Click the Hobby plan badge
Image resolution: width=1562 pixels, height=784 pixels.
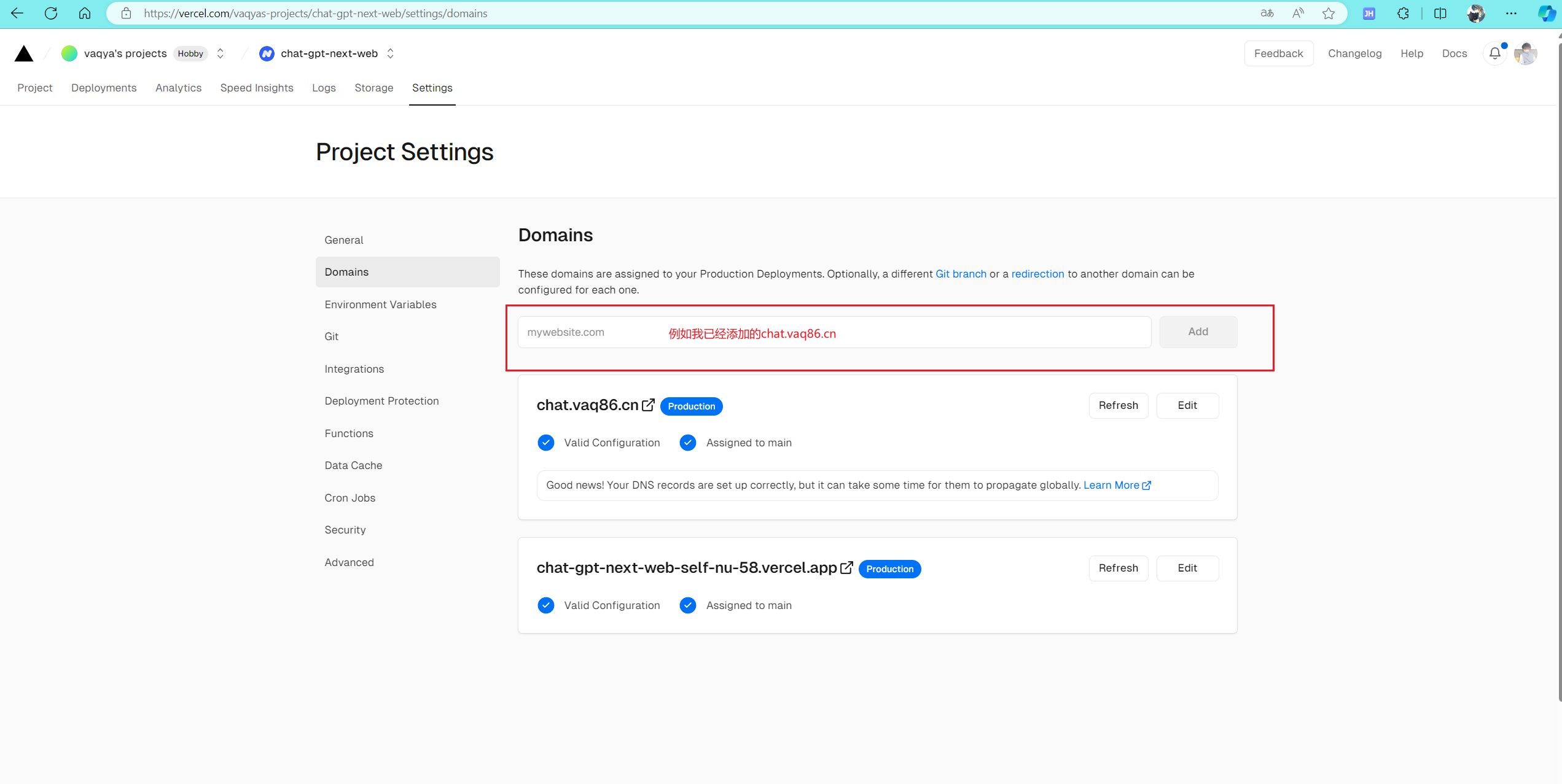point(190,53)
